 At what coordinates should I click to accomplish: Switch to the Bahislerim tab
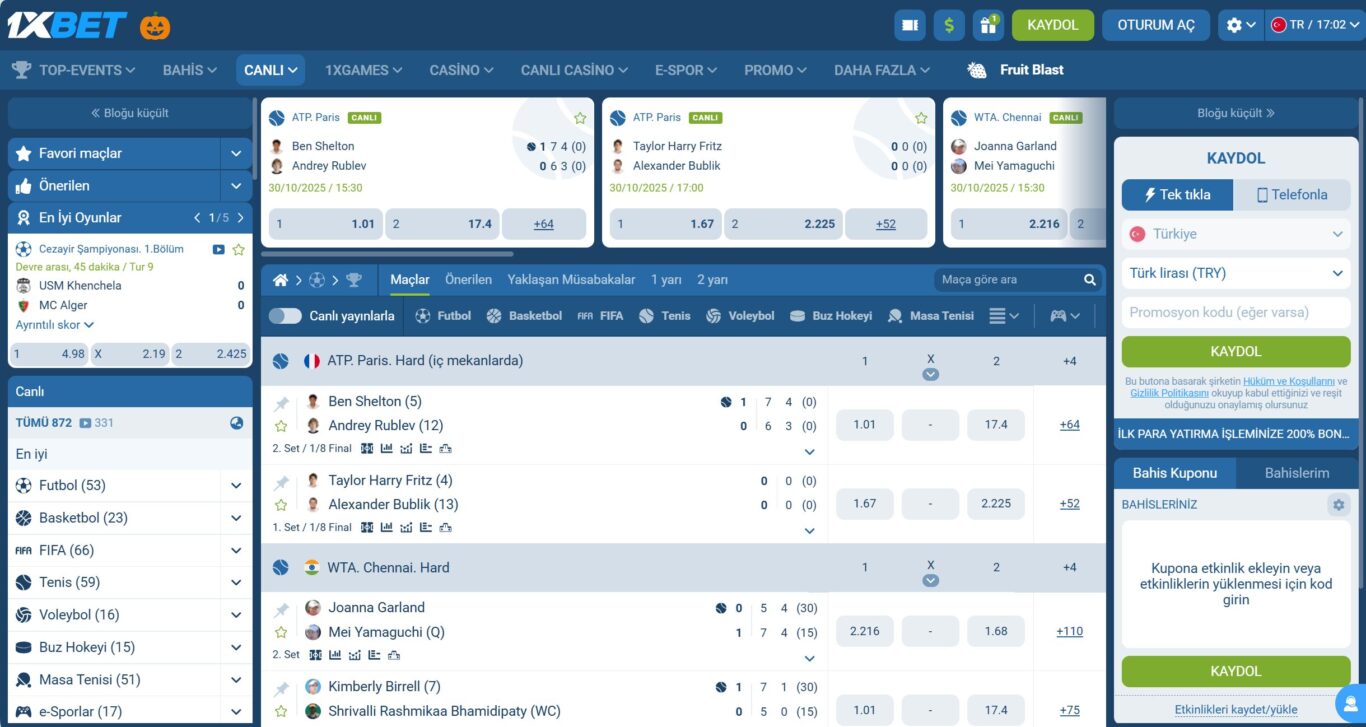point(1296,473)
